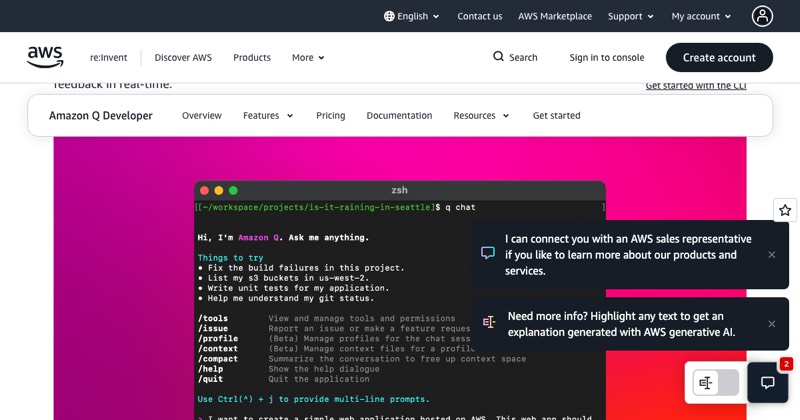Click the /issue command text
The height and width of the screenshot is (420, 800).
click(213, 329)
